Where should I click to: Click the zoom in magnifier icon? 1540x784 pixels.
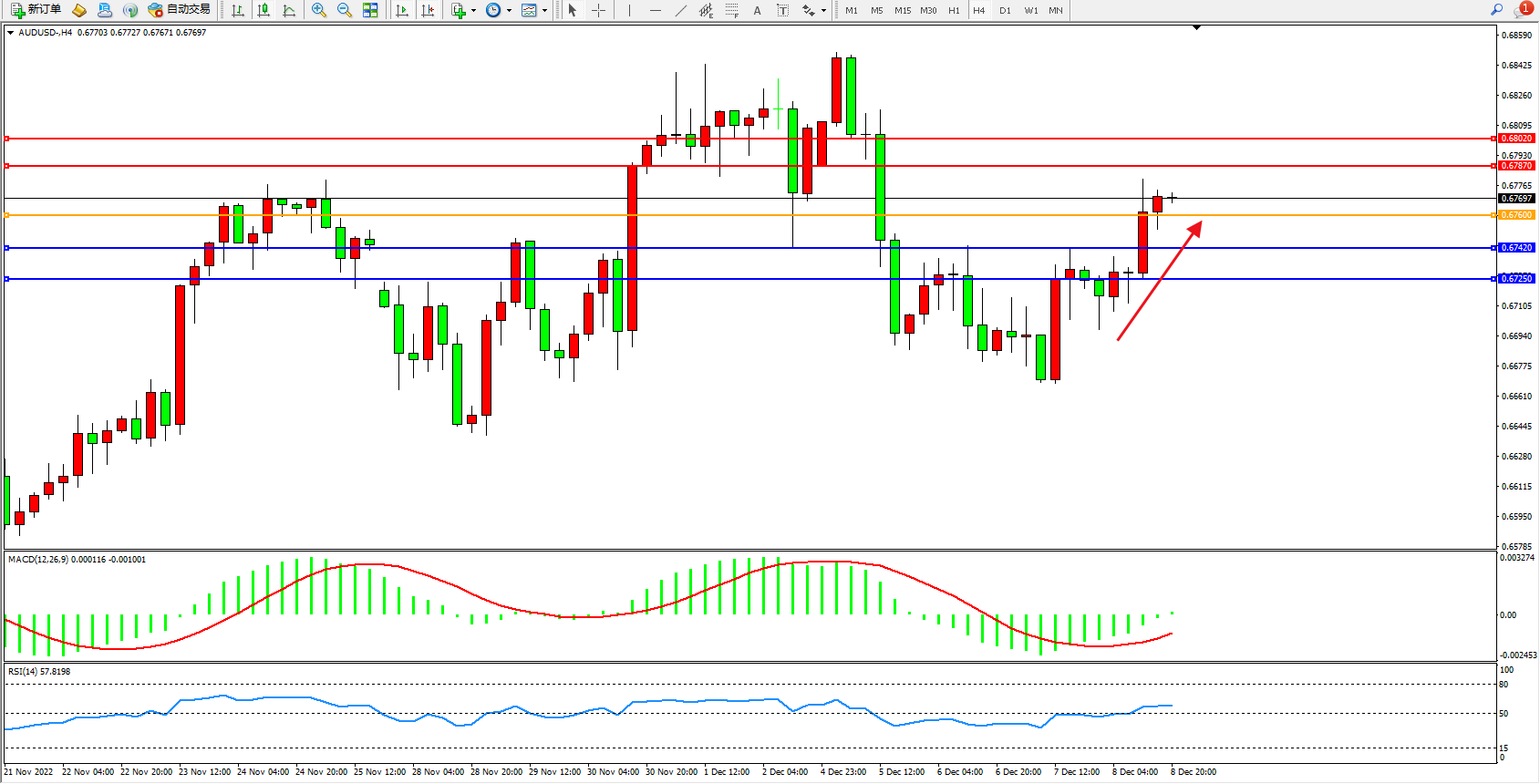point(318,10)
